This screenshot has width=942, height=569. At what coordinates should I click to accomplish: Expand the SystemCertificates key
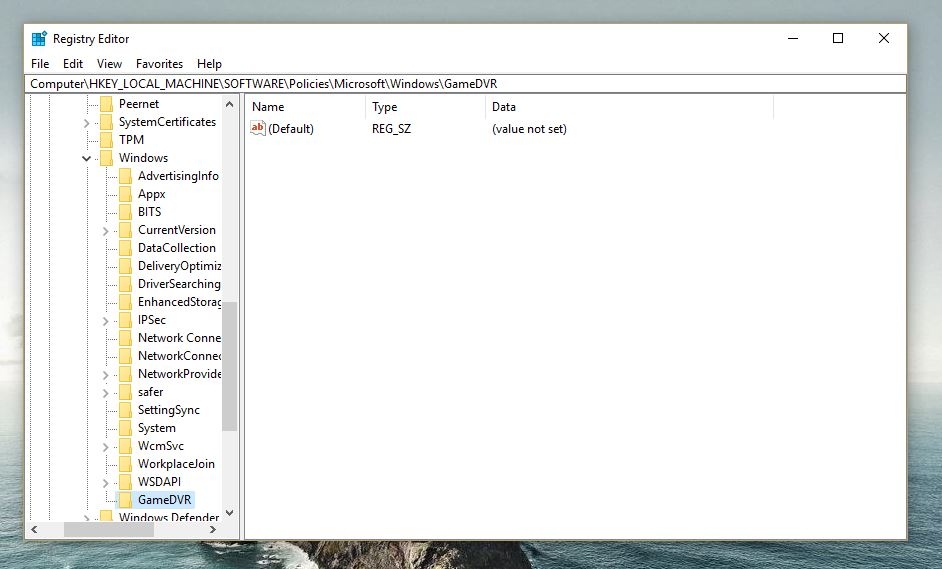[x=87, y=123]
